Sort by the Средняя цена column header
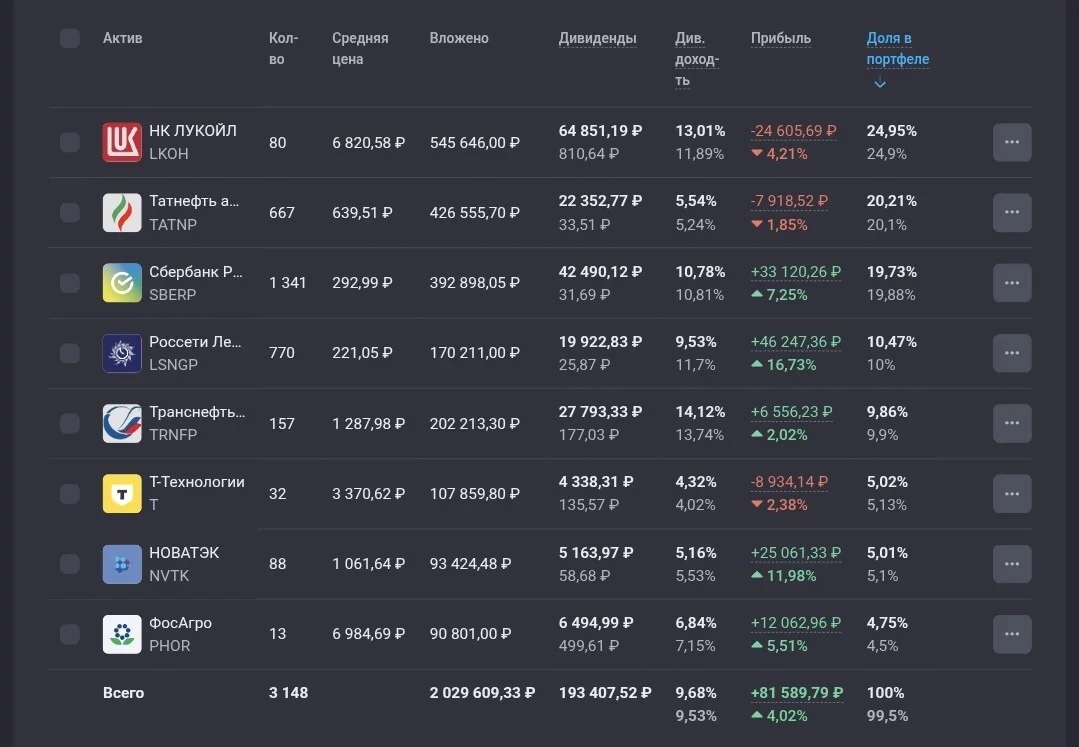The image size is (1079, 747). [x=360, y=48]
